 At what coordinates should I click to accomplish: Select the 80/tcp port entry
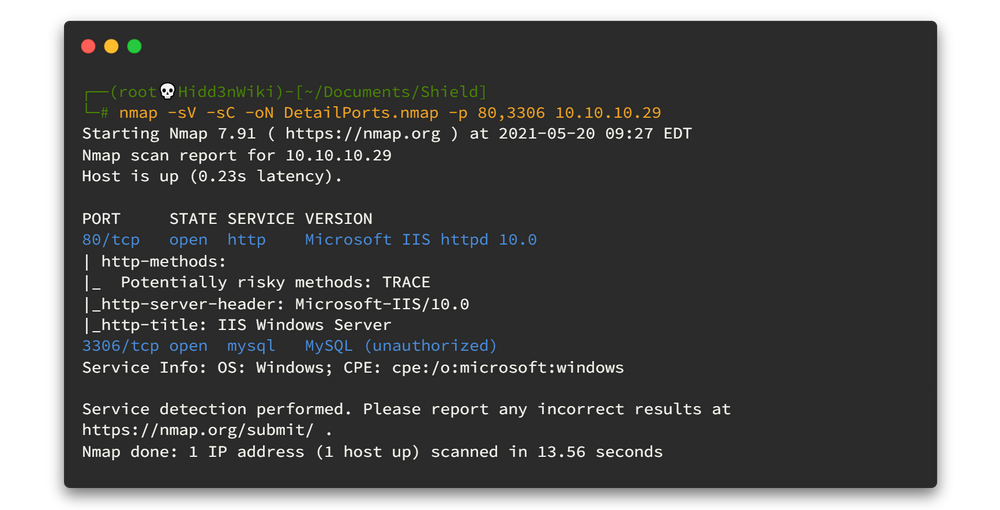click(x=111, y=240)
